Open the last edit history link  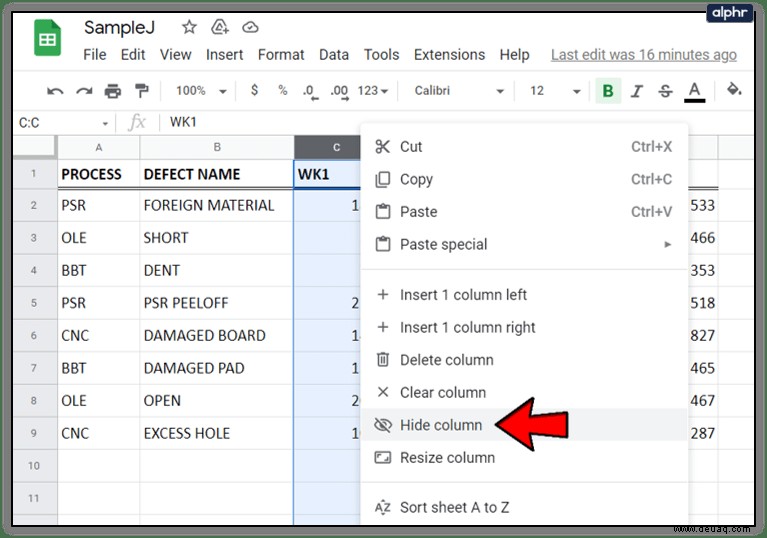click(x=644, y=55)
